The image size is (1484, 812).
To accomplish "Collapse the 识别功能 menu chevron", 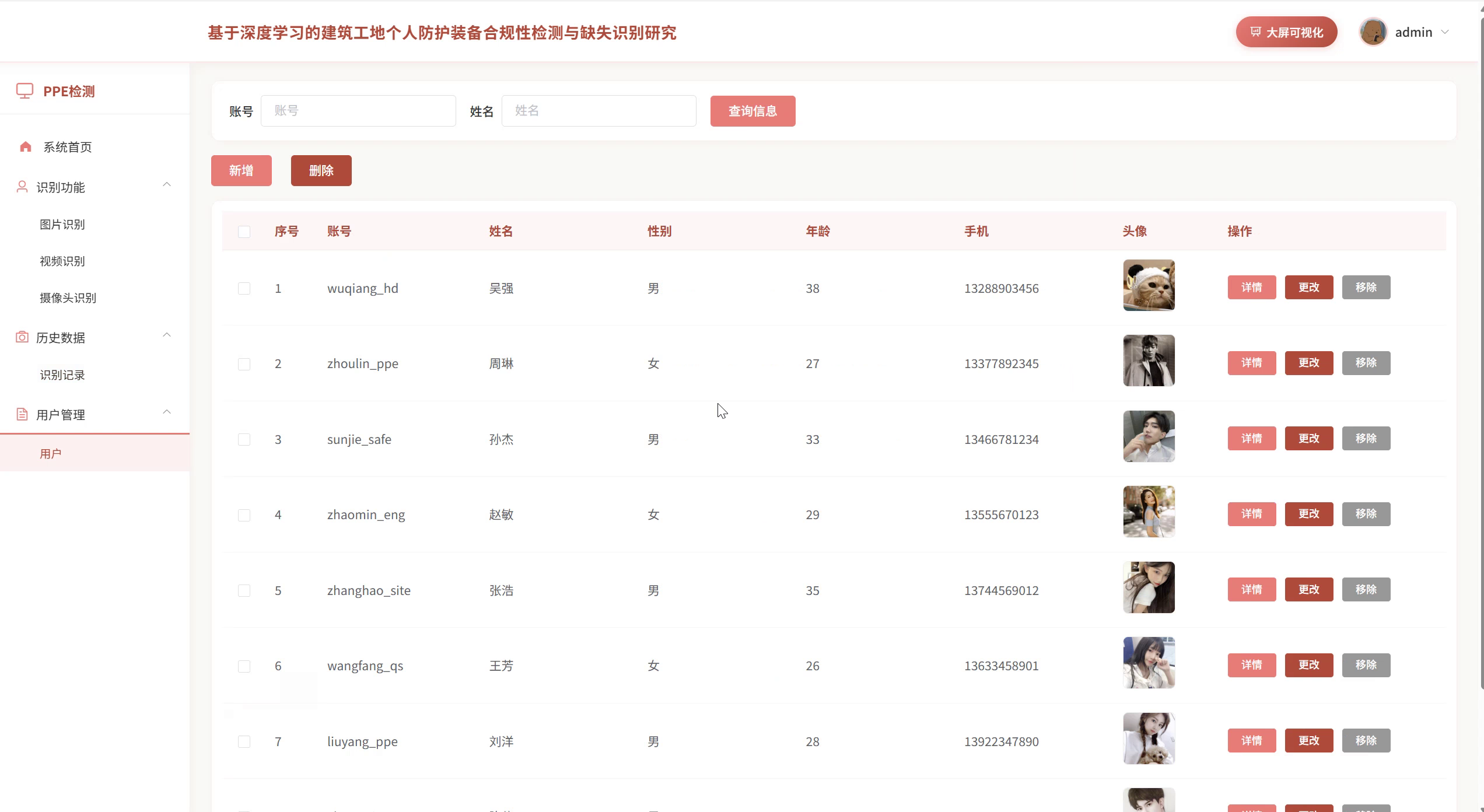I will 167,185.
